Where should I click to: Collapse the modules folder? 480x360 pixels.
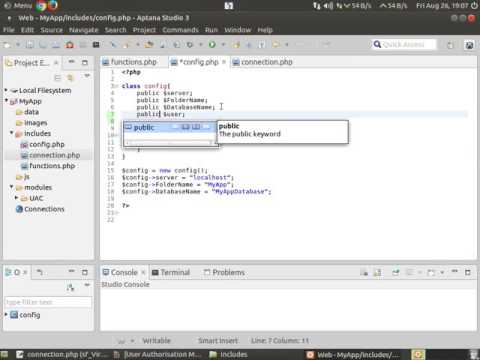click(12, 187)
